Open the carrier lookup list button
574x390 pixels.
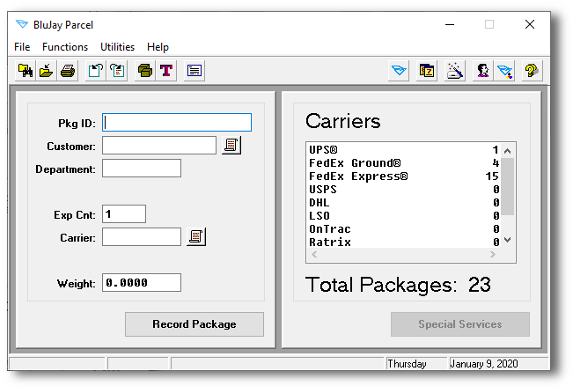coord(196,237)
